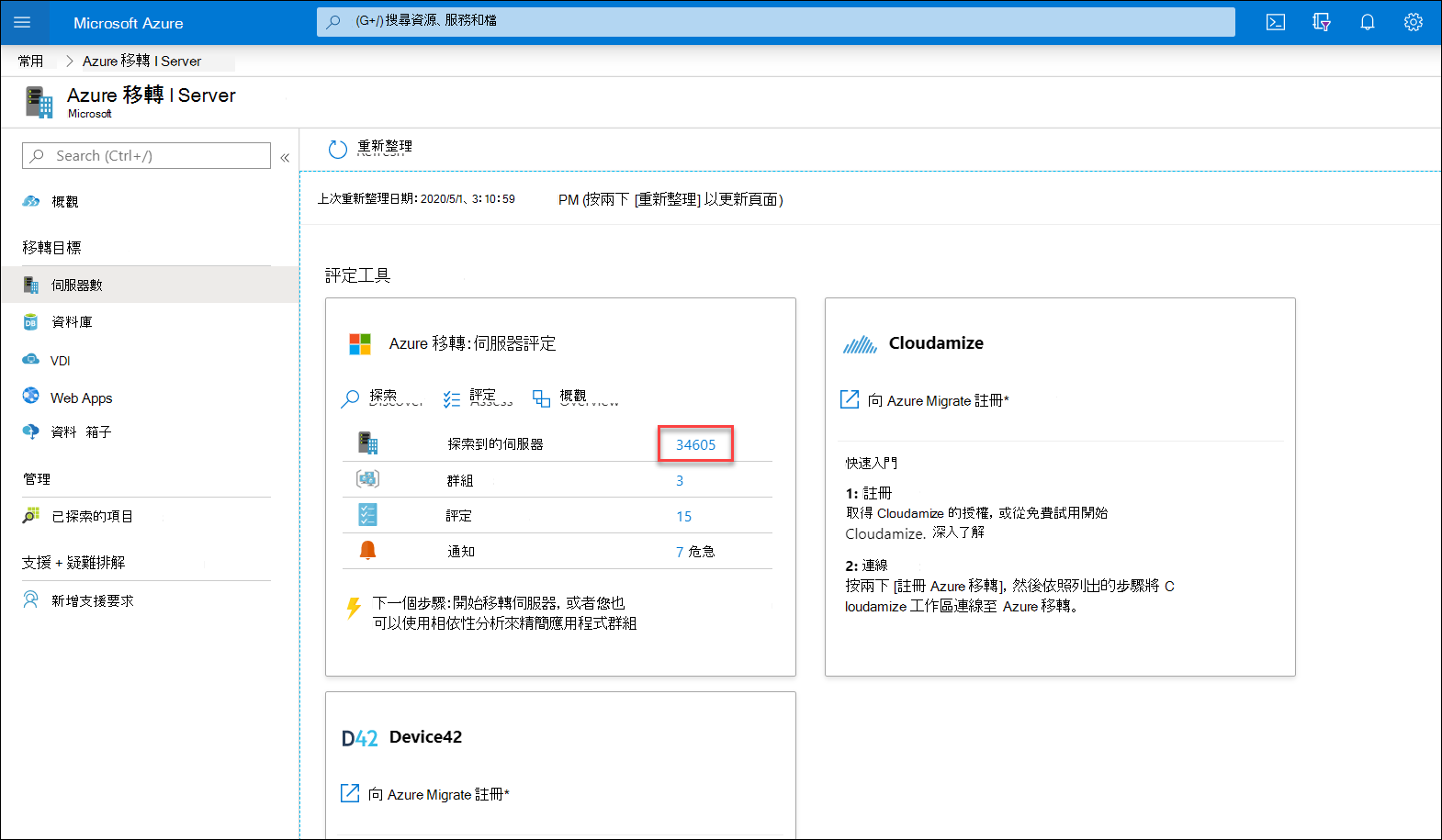Viewport: 1442px width, 840px height.
Task: Select Web Apps in sidebar
Action: (81, 398)
